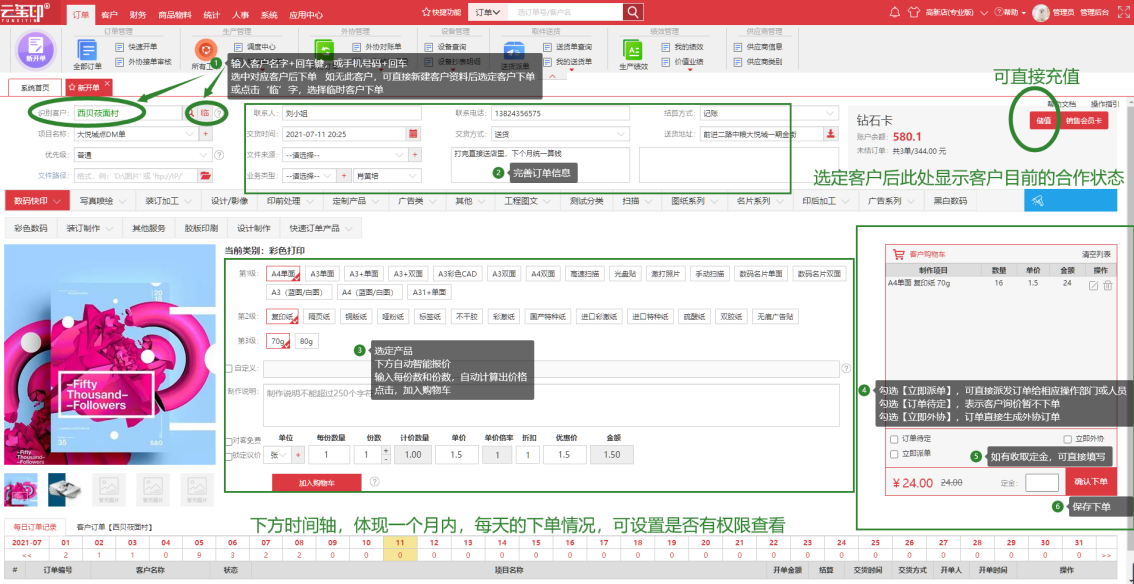Click the 临 temporary customer icon

pos(204,113)
